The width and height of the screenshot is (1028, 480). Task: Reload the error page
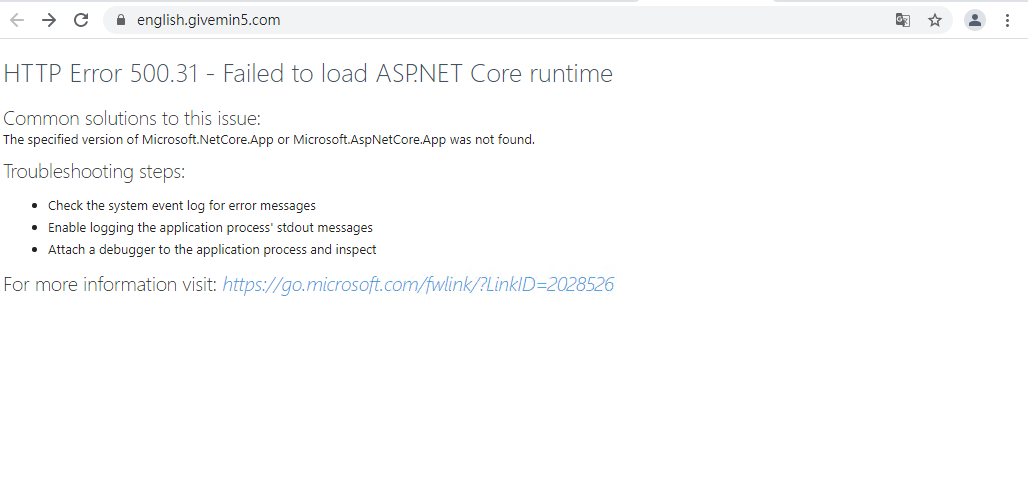81,20
